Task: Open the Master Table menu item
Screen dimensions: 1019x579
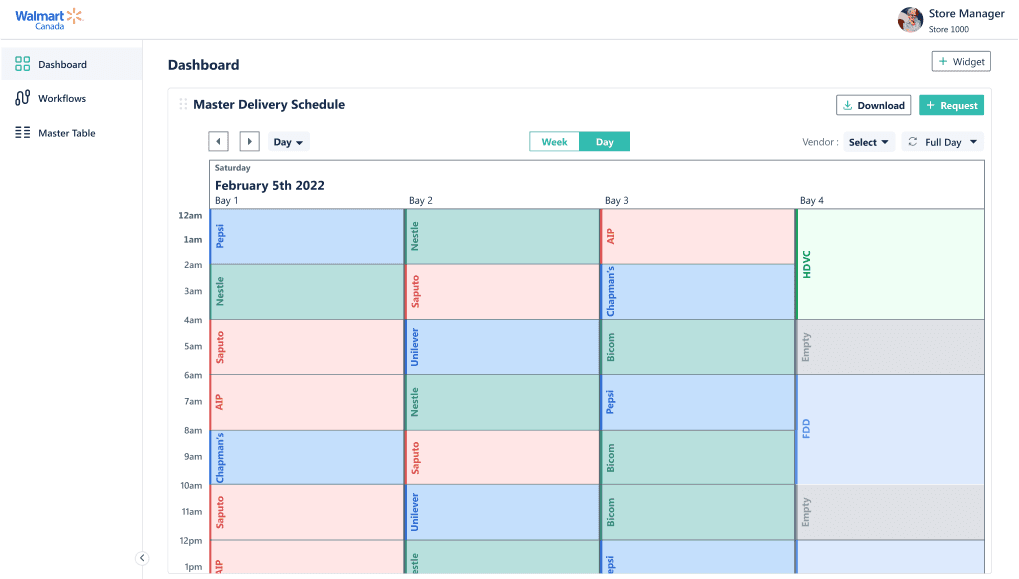Action: coord(71,133)
